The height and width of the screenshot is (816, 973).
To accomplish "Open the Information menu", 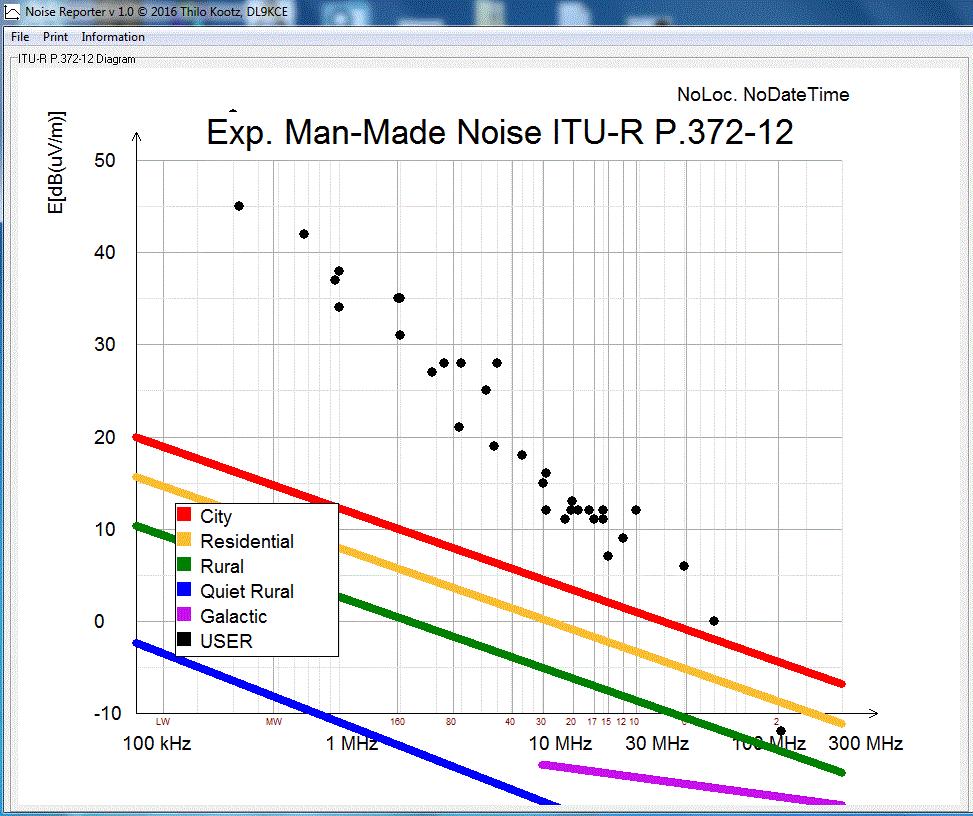I will pyautogui.click(x=113, y=37).
